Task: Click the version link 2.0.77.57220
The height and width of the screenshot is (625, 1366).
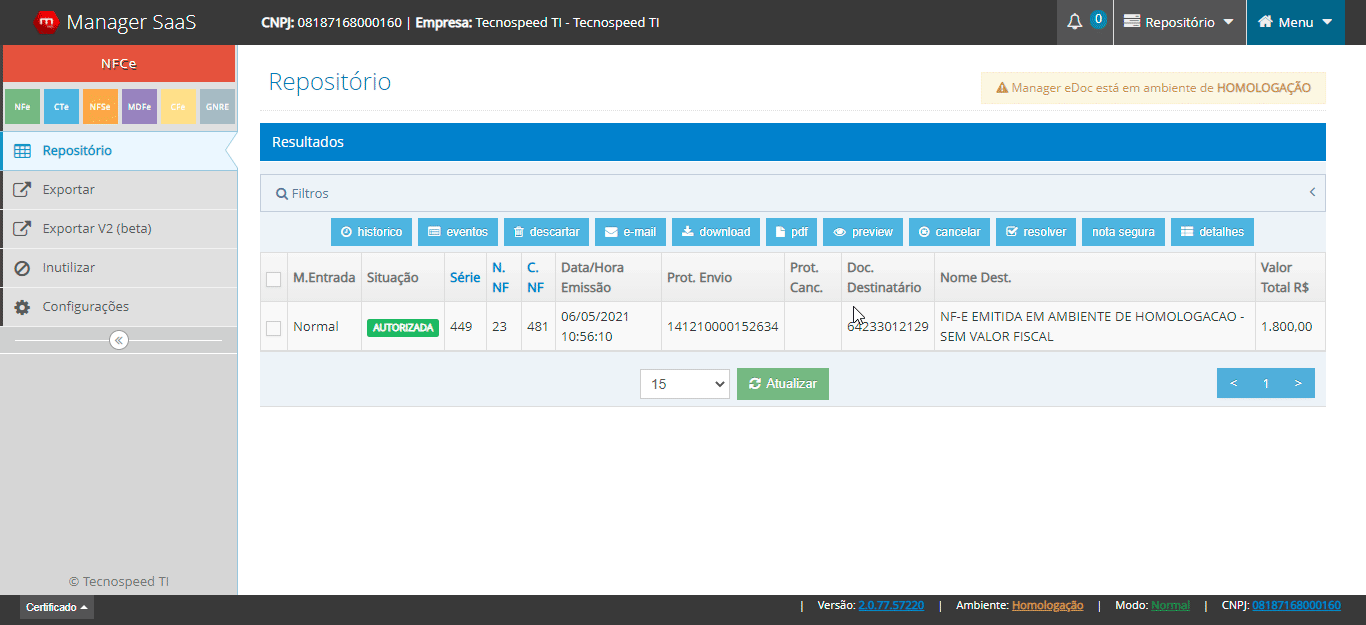Action: point(891,606)
